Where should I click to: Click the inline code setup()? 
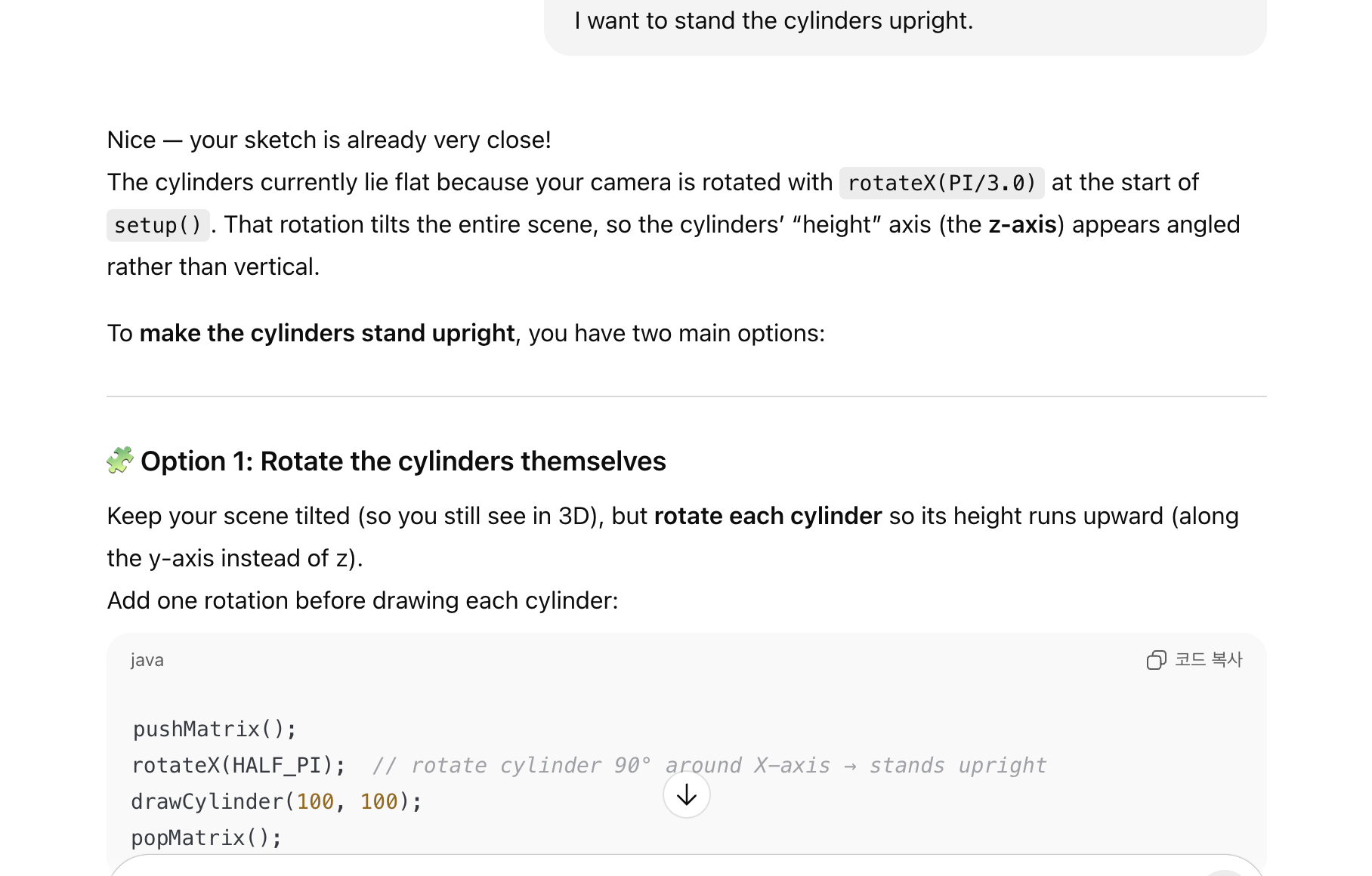click(x=158, y=225)
